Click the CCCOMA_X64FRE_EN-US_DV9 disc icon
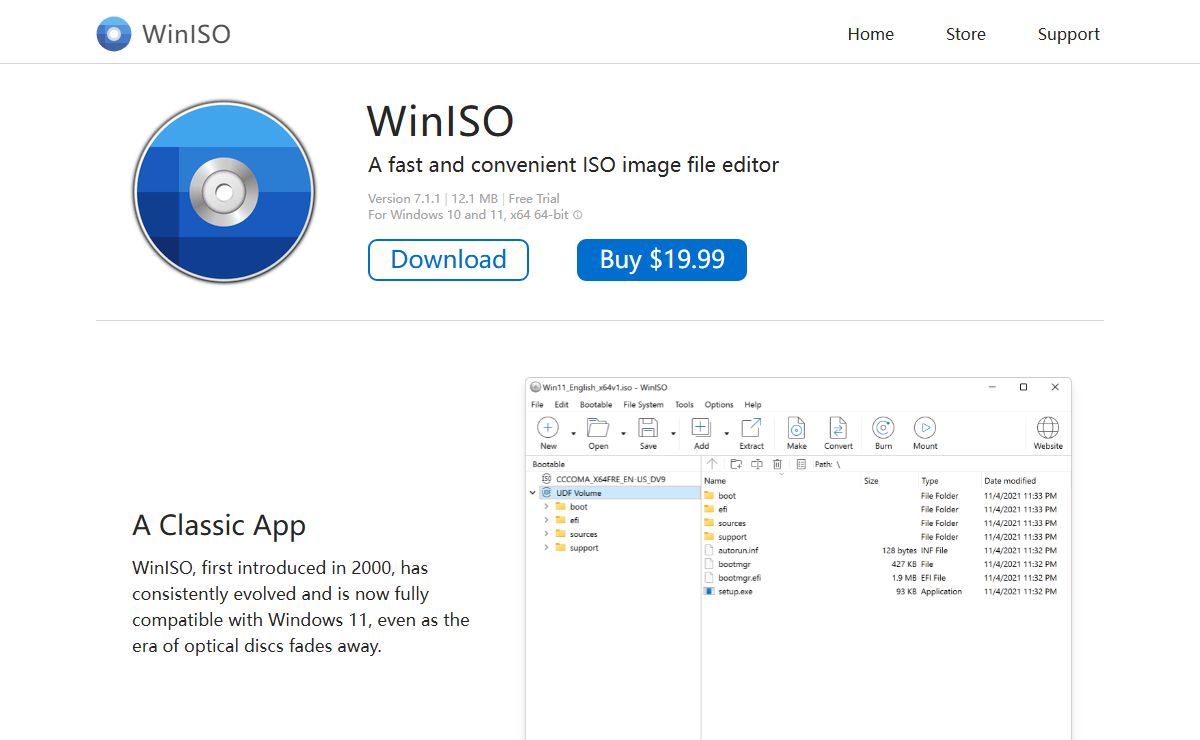This screenshot has width=1200, height=740. pyautogui.click(x=546, y=479)
